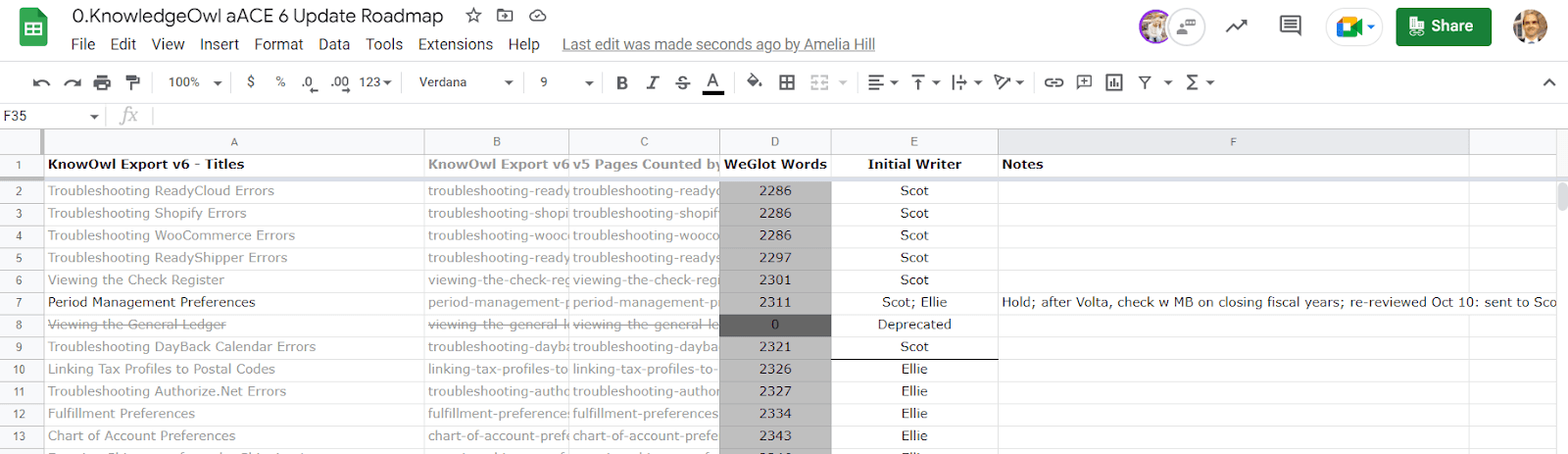Open the comment history
This screenshot has height=454, width=1568.
[x=1291, y=26]
